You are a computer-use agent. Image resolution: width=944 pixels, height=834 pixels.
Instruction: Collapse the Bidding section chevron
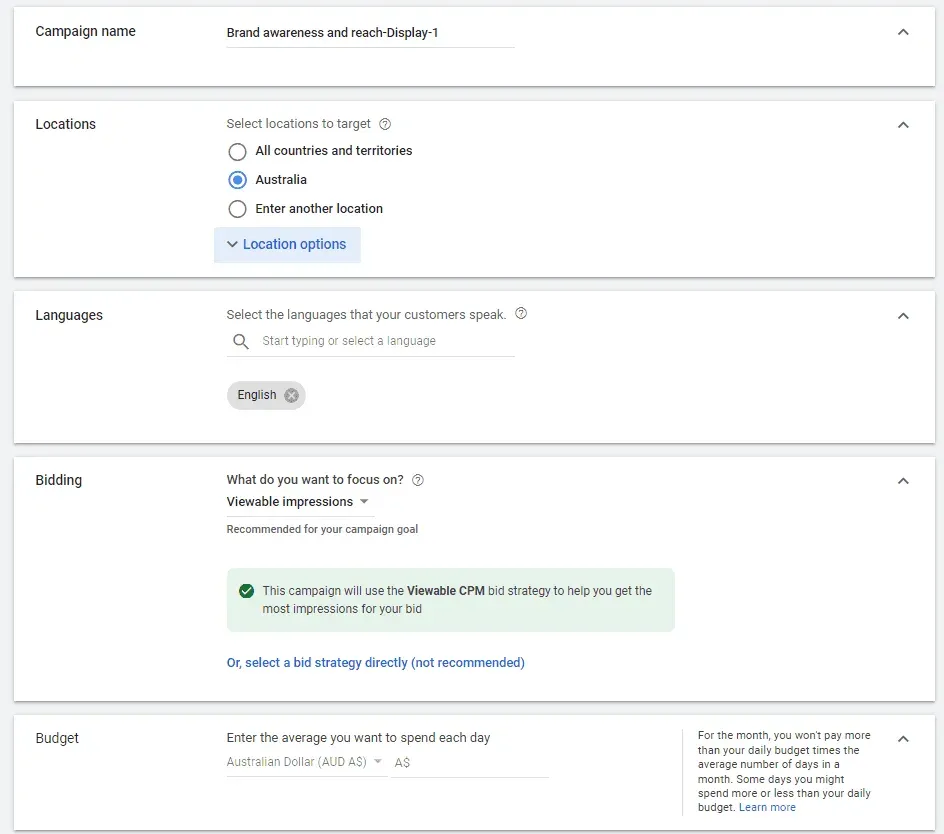coord(903,481)
